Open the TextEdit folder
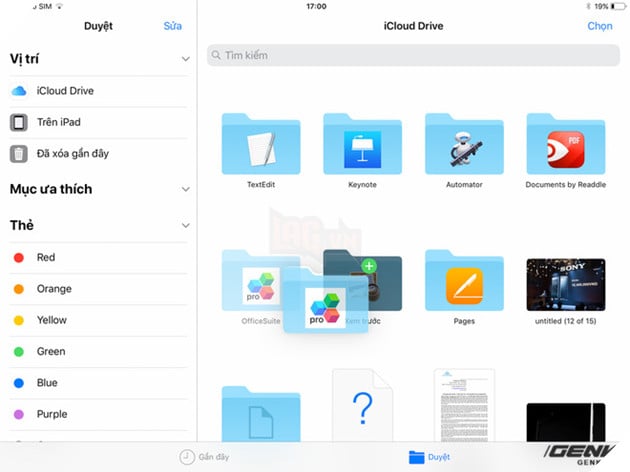This screenshot has height=472, width=630. (261, 145)
